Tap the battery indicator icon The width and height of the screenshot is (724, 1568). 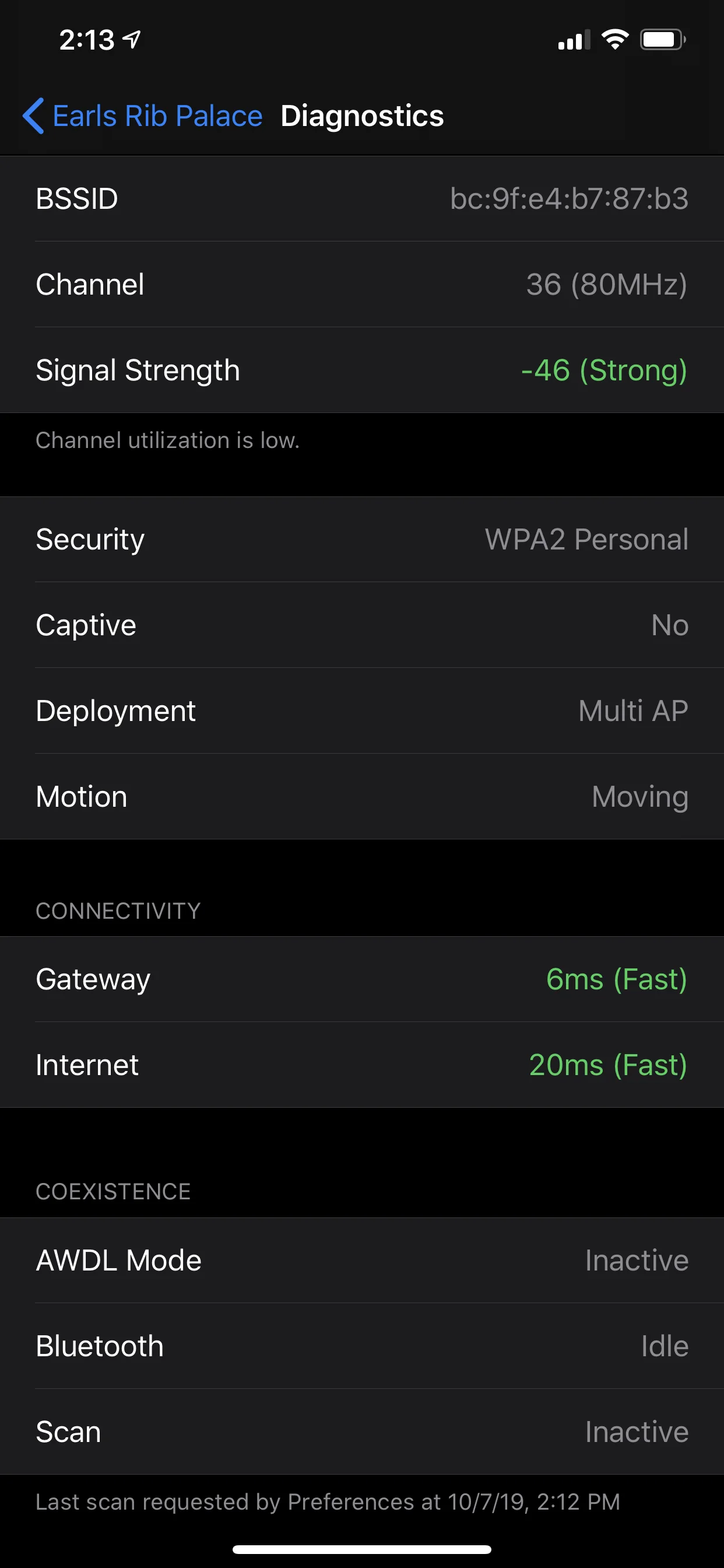(x=663, y=40)
